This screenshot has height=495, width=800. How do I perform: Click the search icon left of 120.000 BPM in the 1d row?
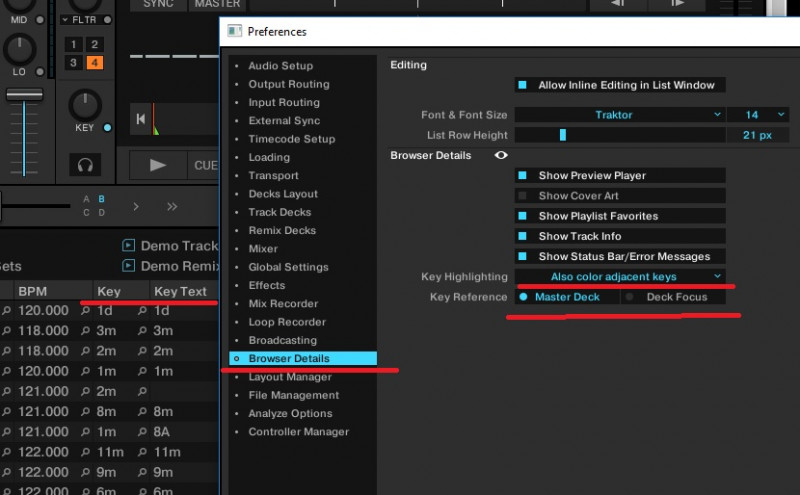7,310
